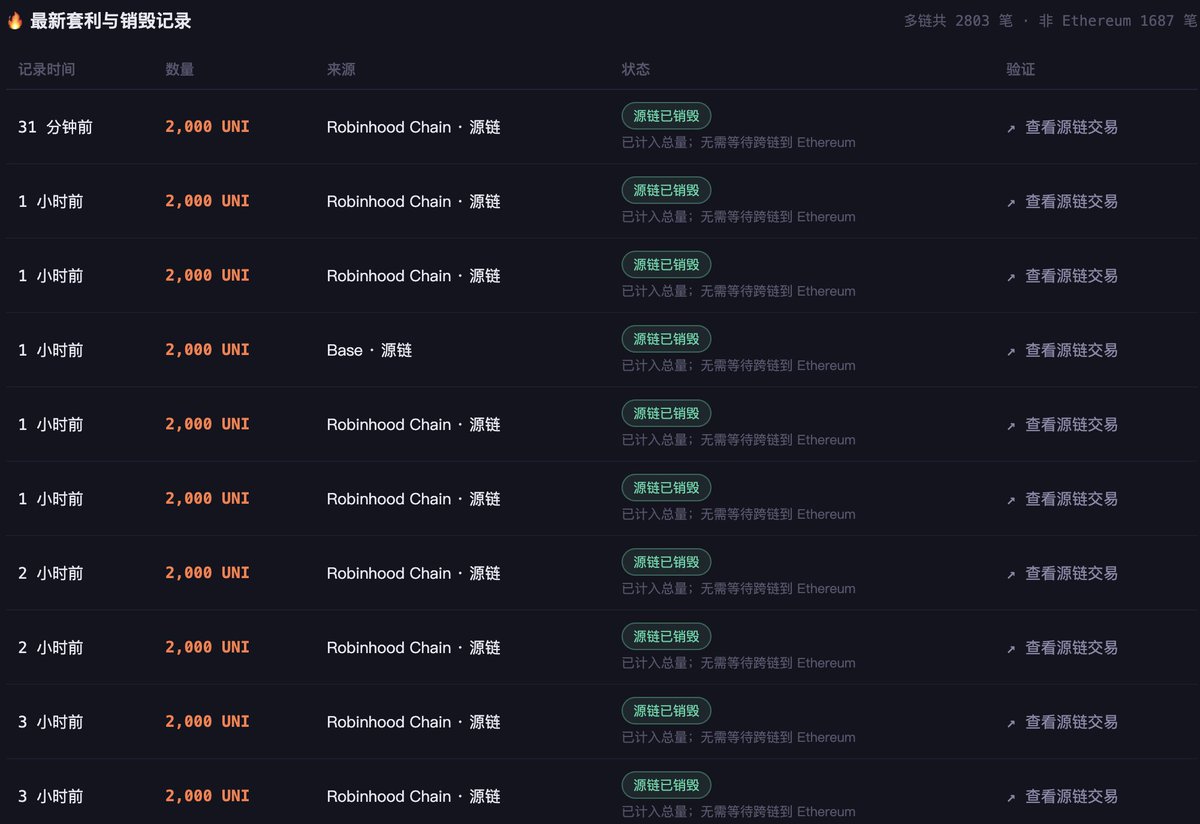The width and height of the screenshot is (1200, 824).
Task: Click the arrow icon in the first 2 小时前 row
Action: pyautogui.click(x=1011, y=575)
